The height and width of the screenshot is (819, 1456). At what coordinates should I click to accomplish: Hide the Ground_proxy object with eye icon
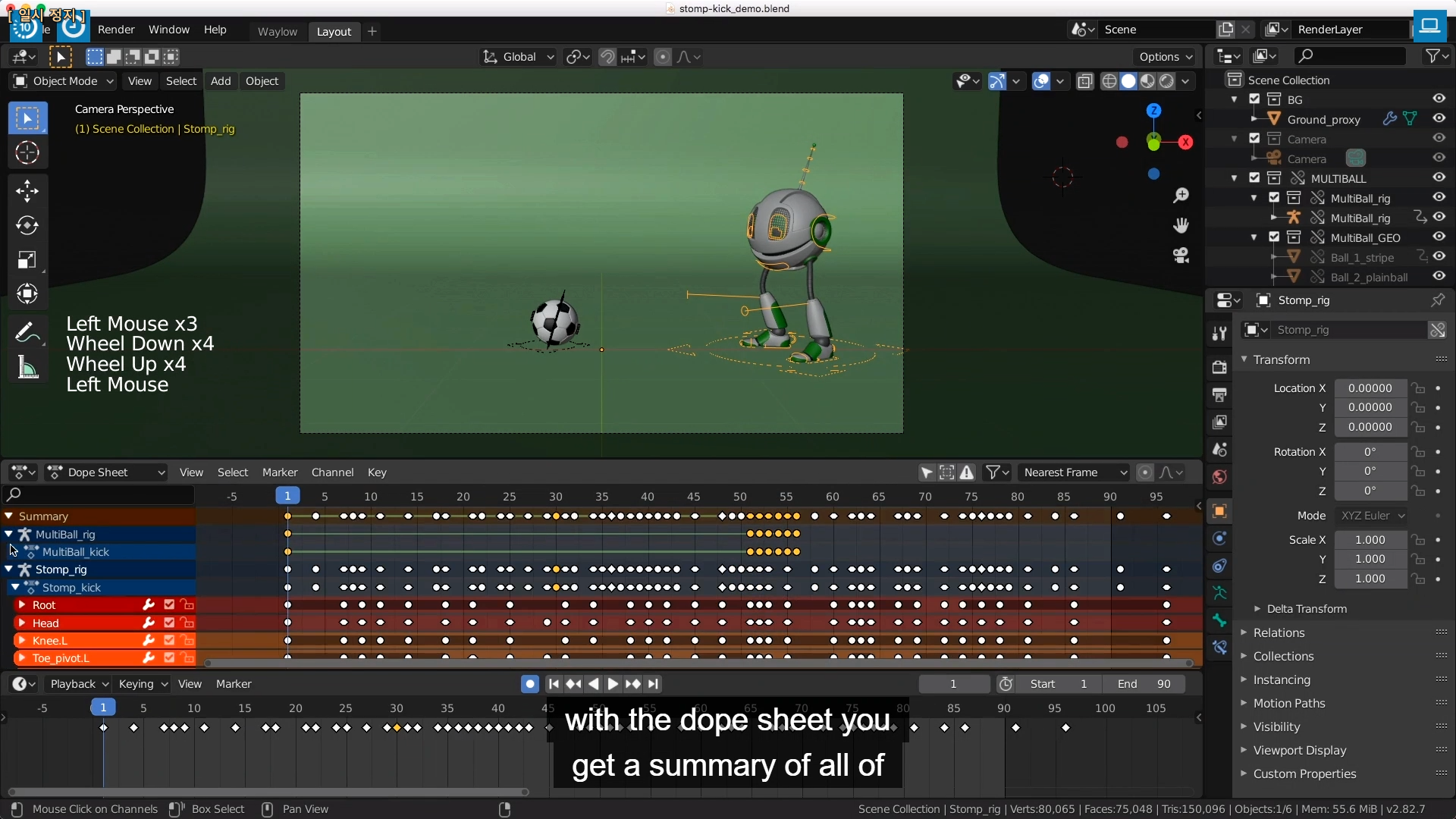[x=1439, y=118]
